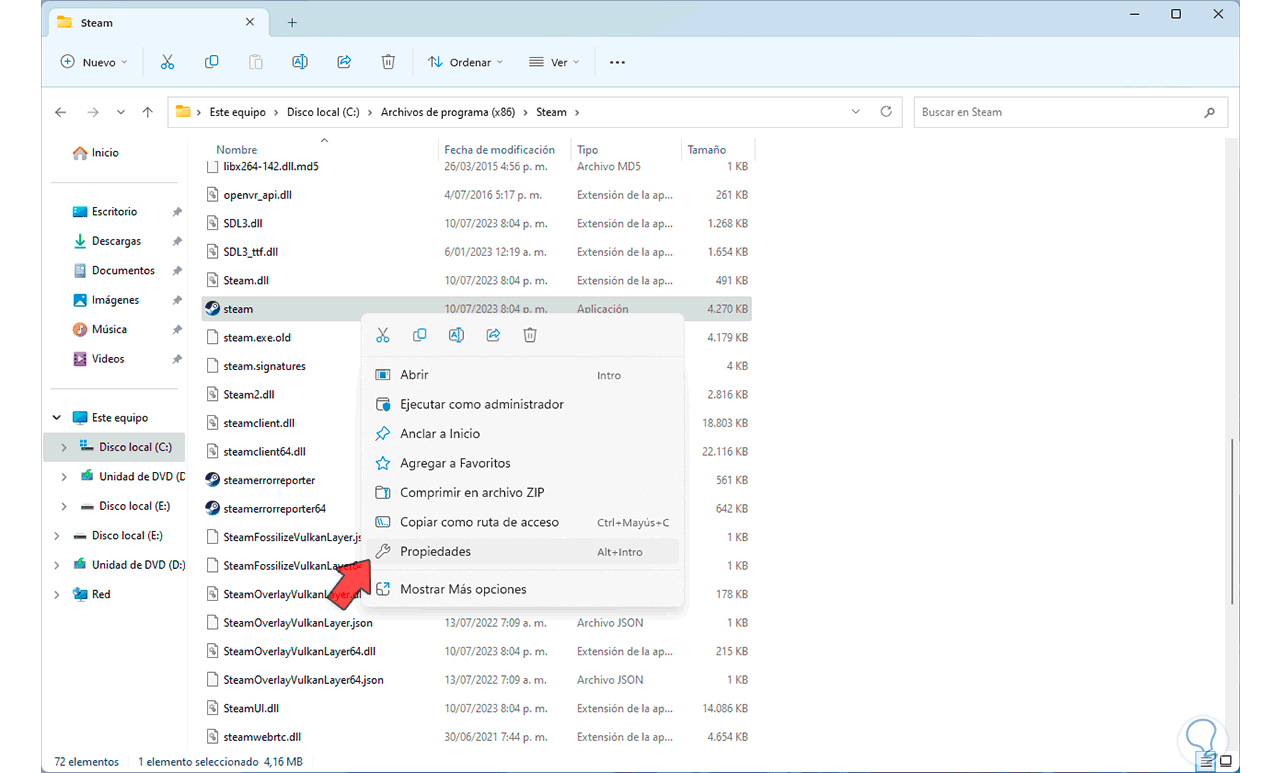Screen dimensions: 1281x773
Task: Open the Ordenar dropdown menu
Action: [465, 62]
